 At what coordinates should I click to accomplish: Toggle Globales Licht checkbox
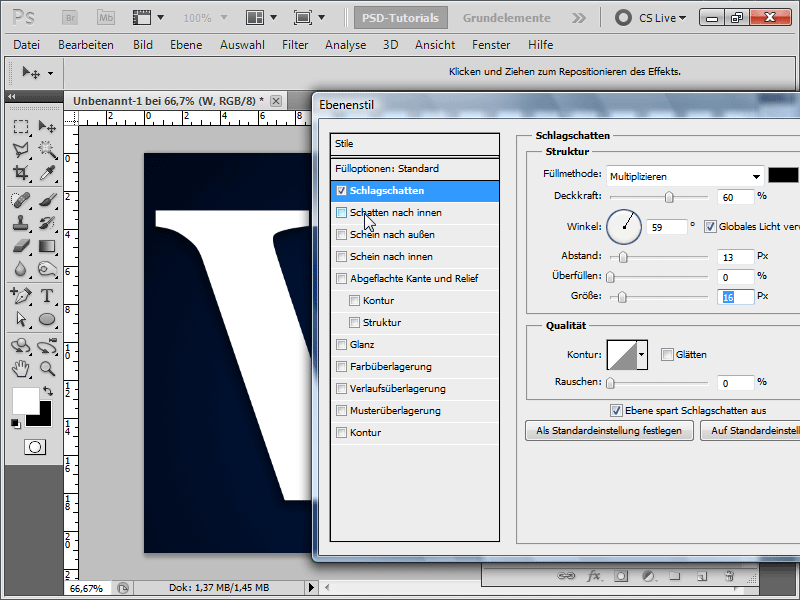(x=710, y=227)
